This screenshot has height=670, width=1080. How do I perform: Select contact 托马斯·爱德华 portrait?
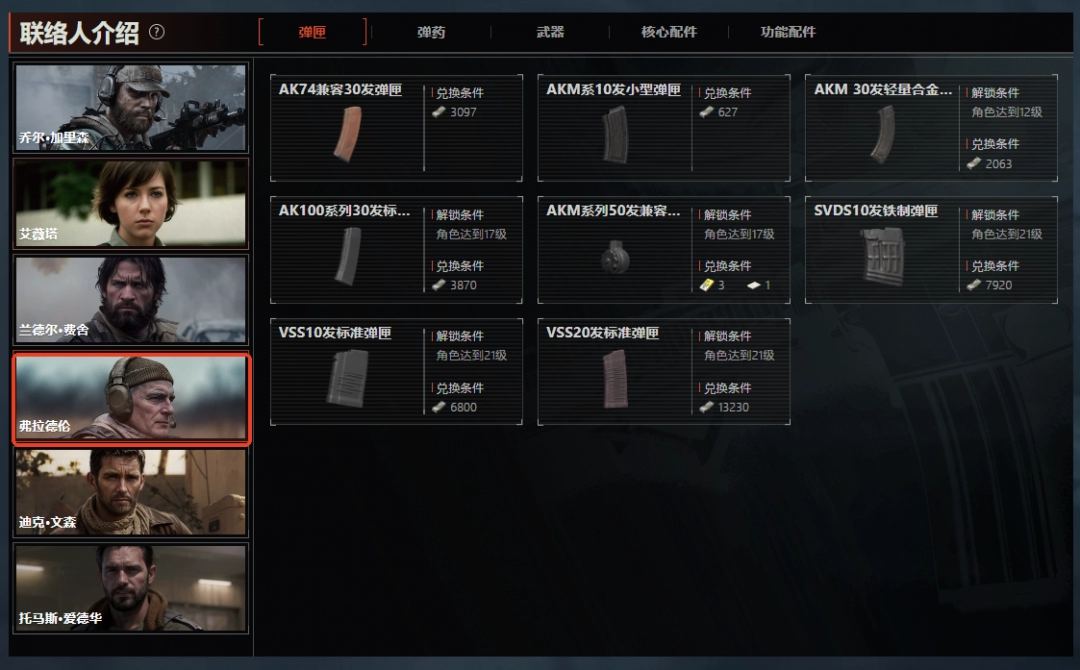(x=131, y=589)
